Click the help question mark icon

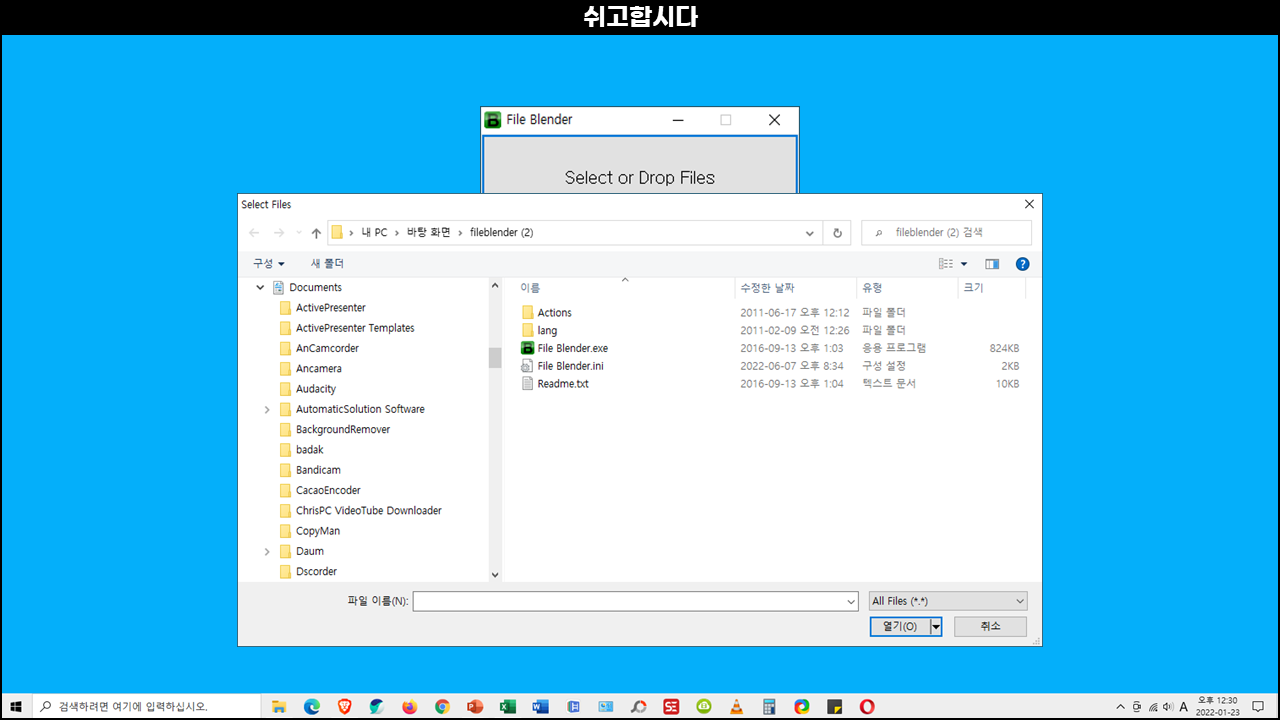pos(1022,264)
